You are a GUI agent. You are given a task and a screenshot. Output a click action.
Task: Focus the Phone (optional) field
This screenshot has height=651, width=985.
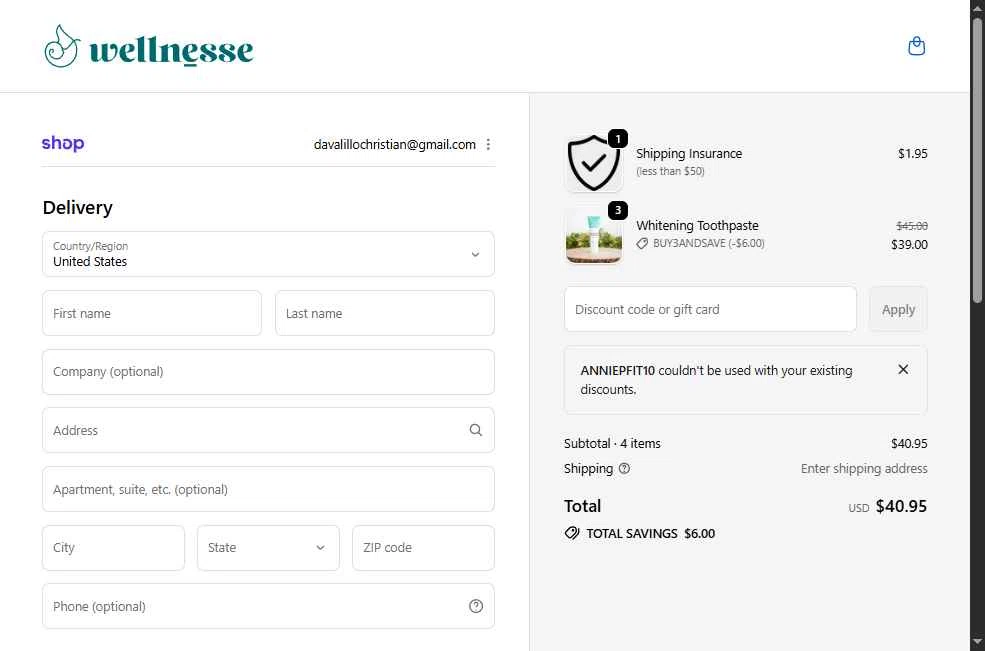click(268, 606)
